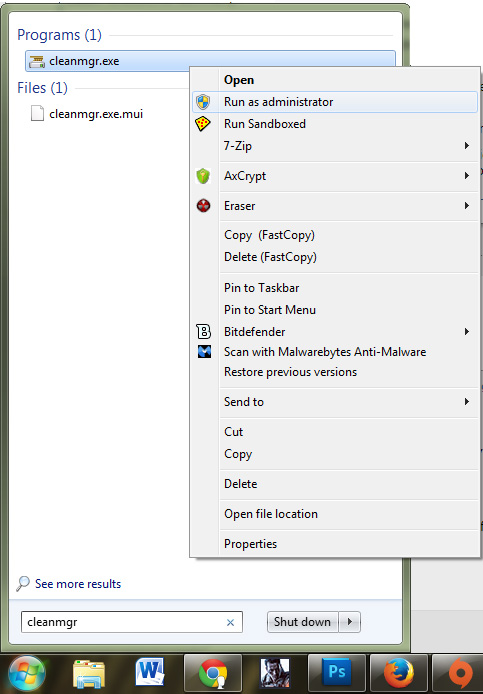Expand the 7-Zip submenu arrow
The width and height of the screenshot is (483, 694).
click(x=467, y=146)
